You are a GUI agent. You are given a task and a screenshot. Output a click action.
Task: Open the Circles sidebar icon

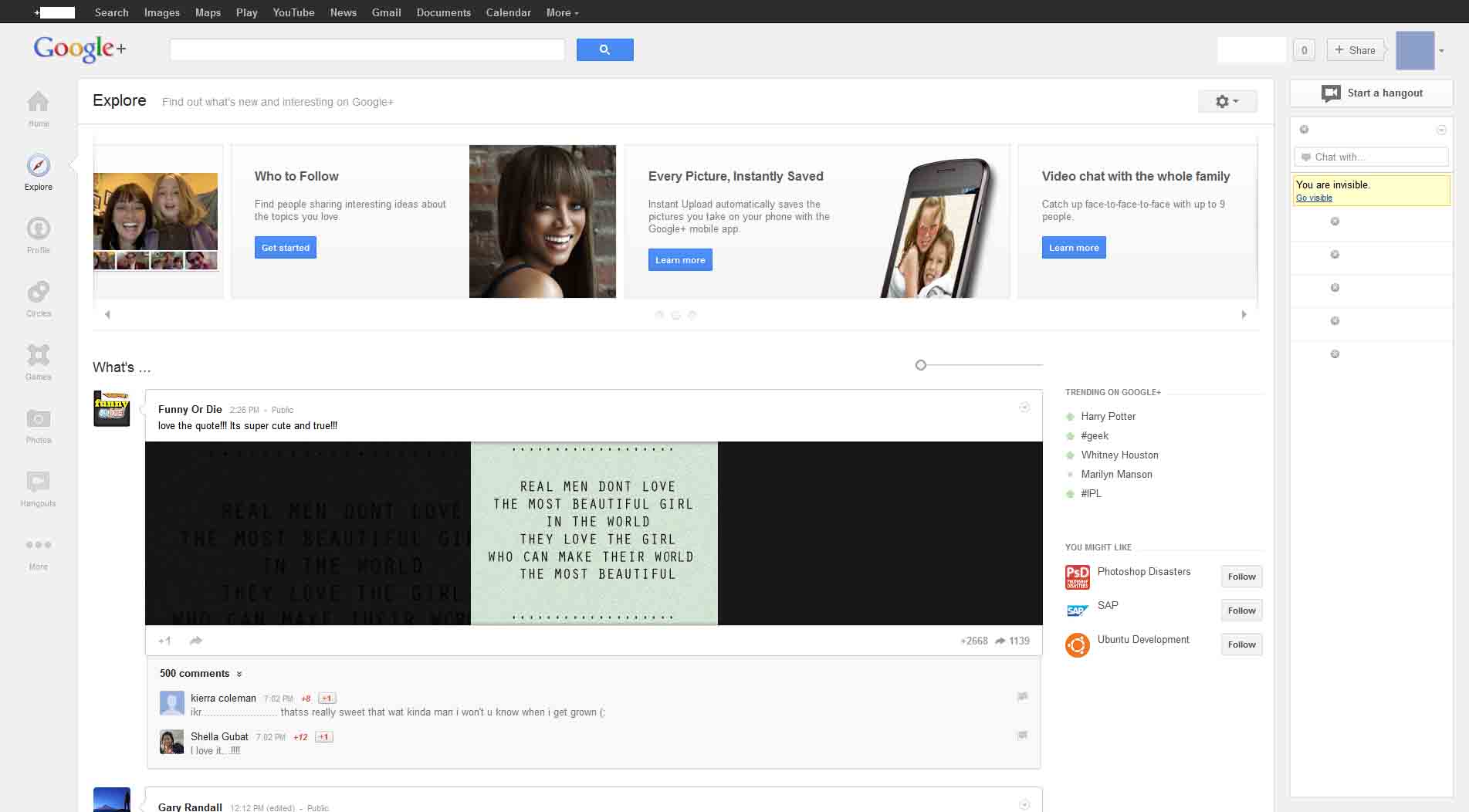point(38,292)
